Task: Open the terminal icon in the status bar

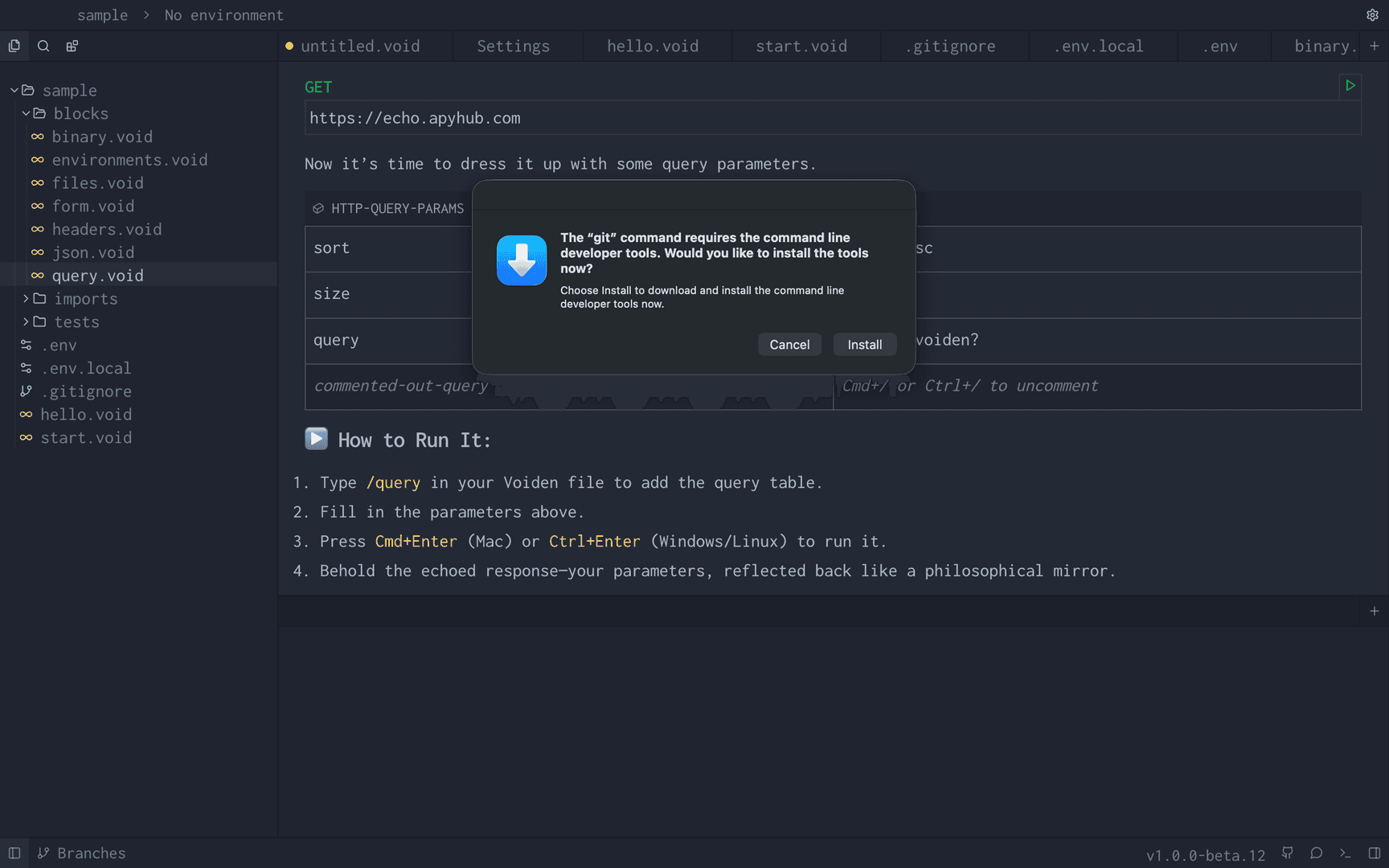Action: click(1344, 854)
